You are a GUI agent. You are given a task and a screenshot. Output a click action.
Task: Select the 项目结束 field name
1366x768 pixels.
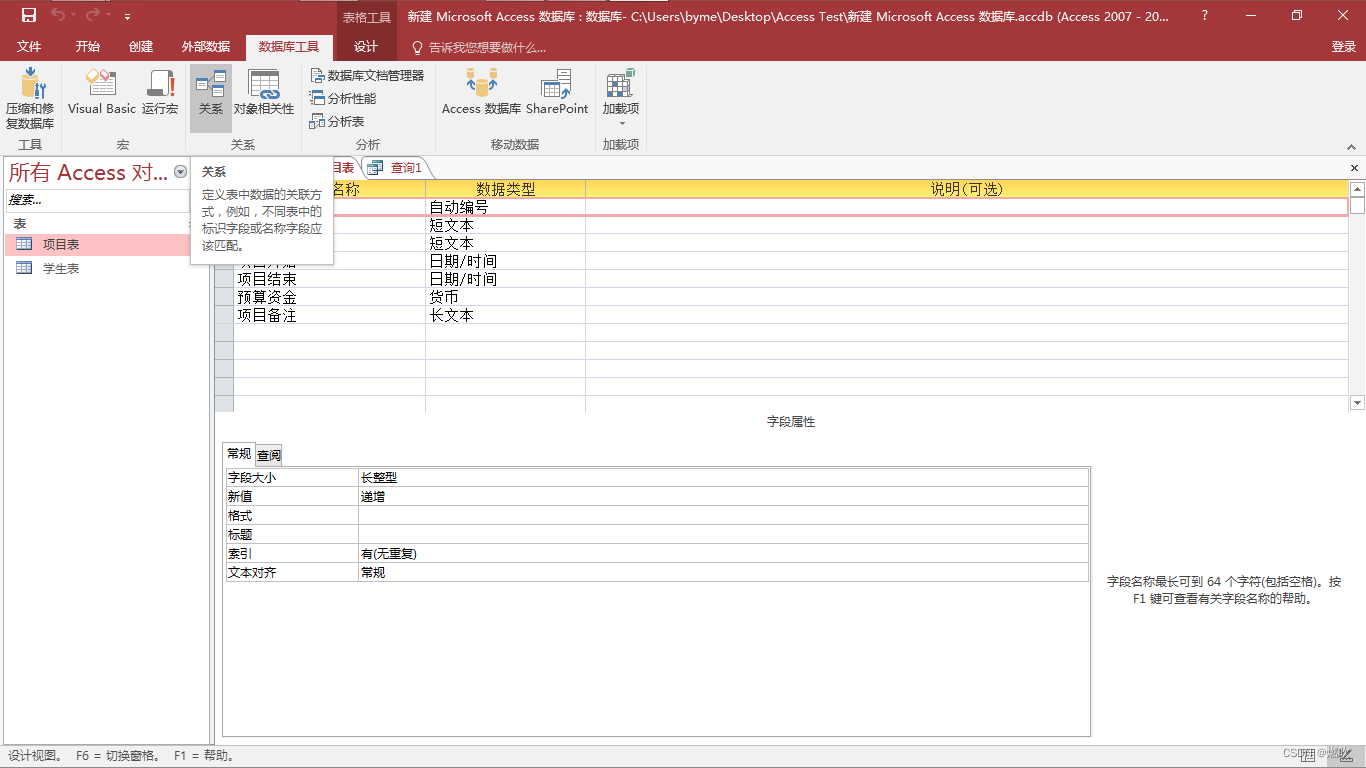point(329,279)
